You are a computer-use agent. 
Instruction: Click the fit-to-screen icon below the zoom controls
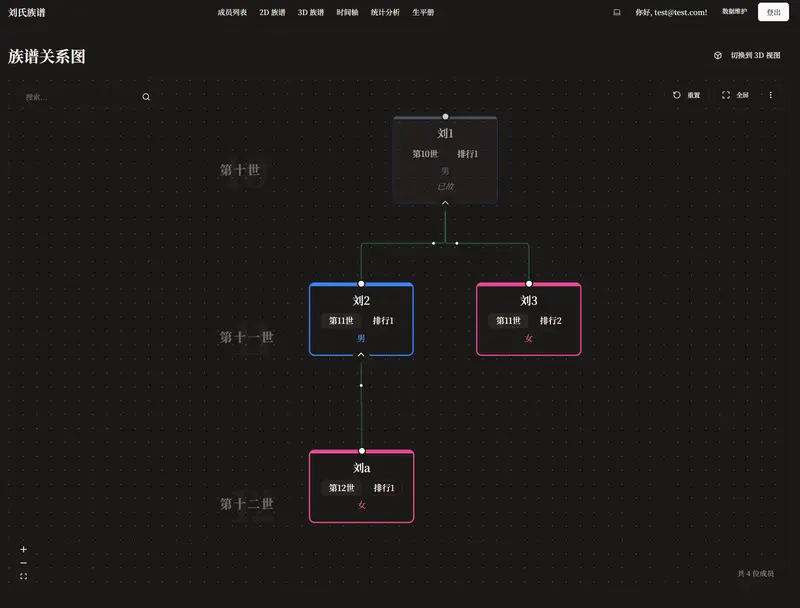click(23, 576)
